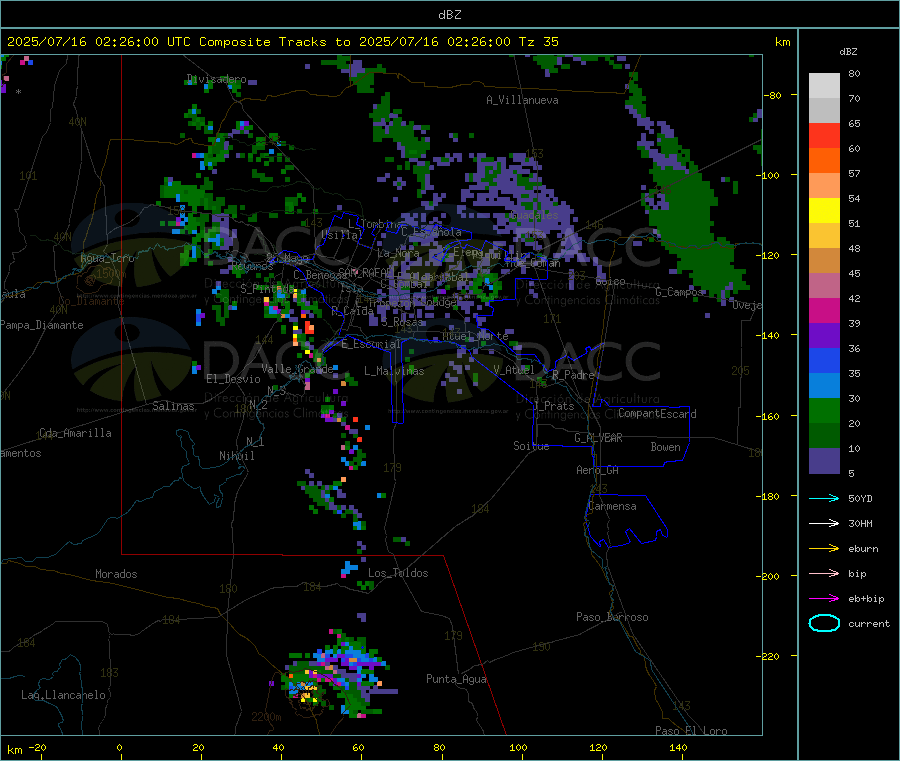Viewport: 900px width, 761px height.
Task: Click the 35 dBZ blue color swatch
Action: [x=824, y=360]
